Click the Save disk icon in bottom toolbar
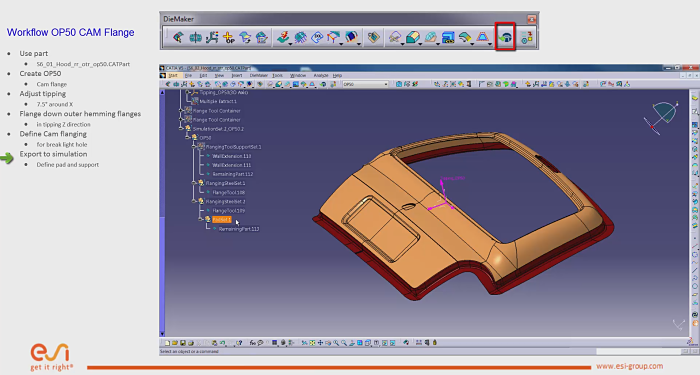Screen dimensions: 700x375 183,343
